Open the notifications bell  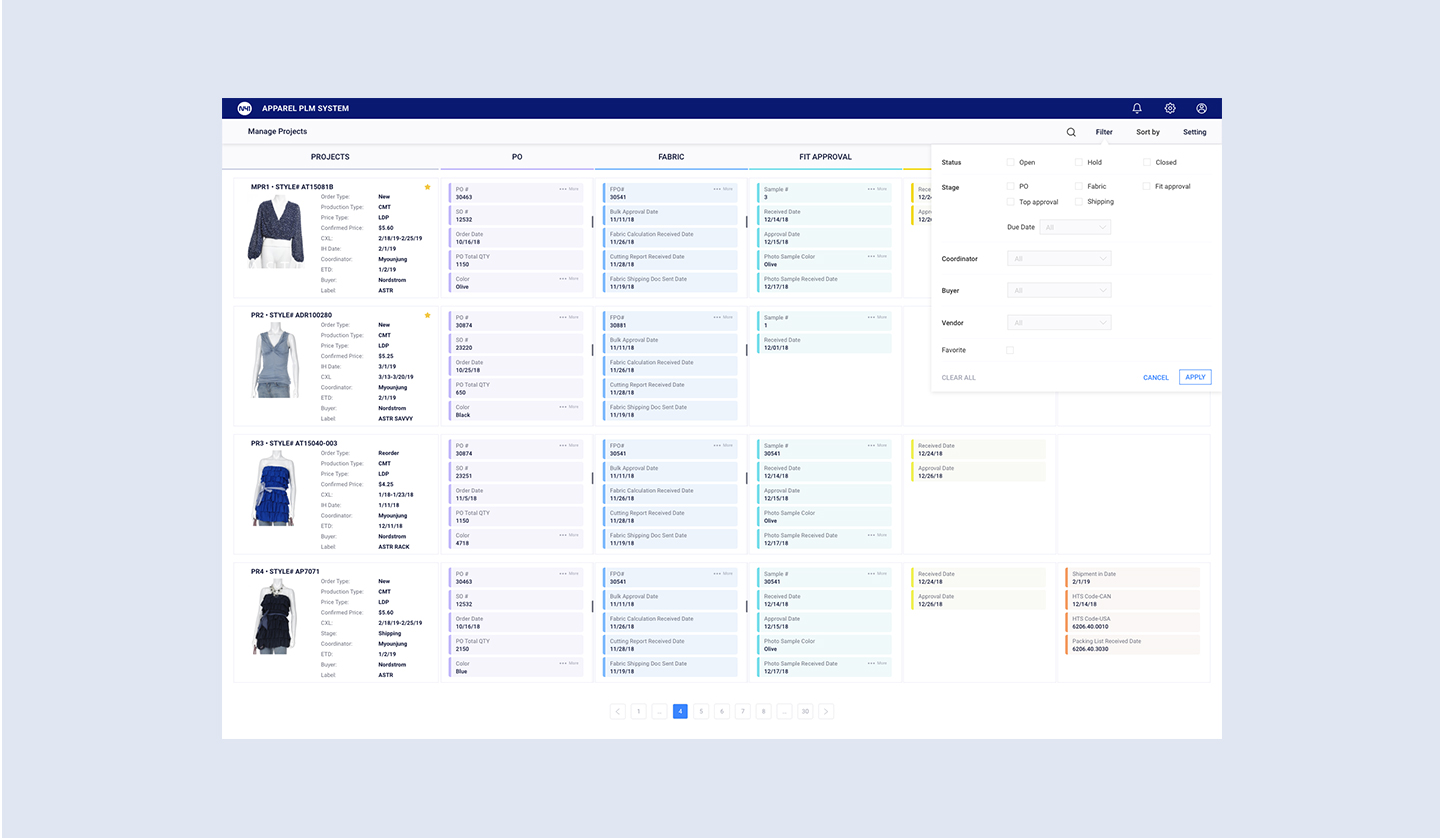1137,108
